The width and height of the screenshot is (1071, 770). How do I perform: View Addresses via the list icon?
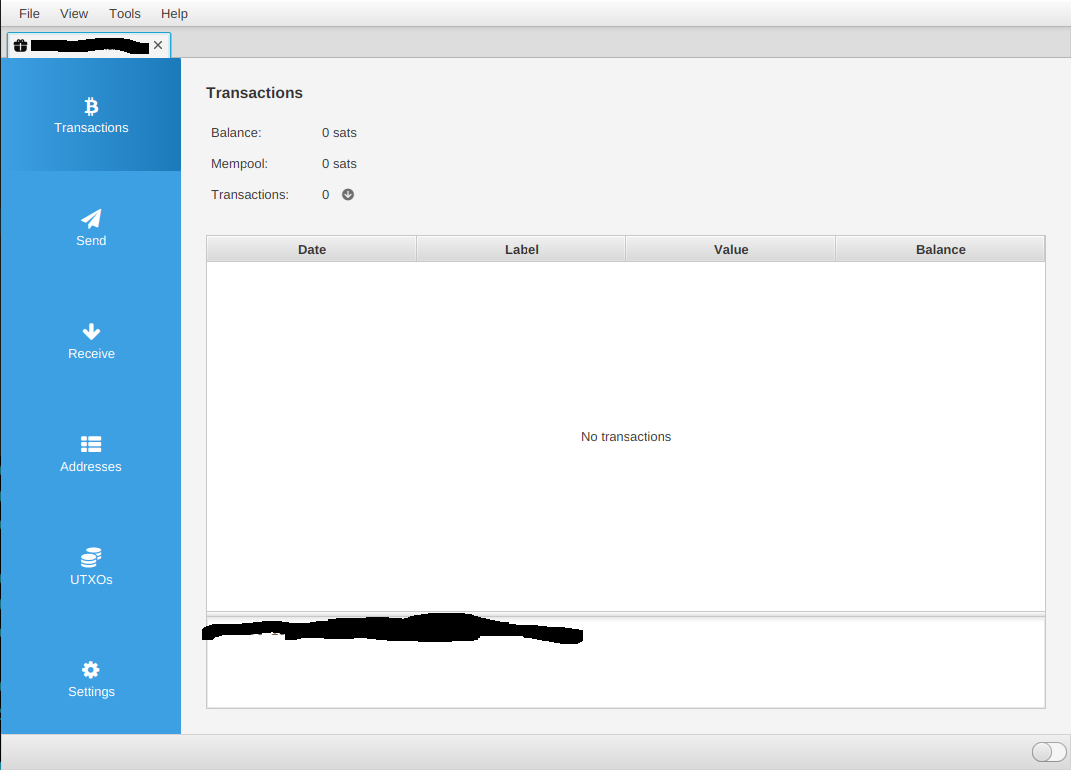(x=91, y=444)
